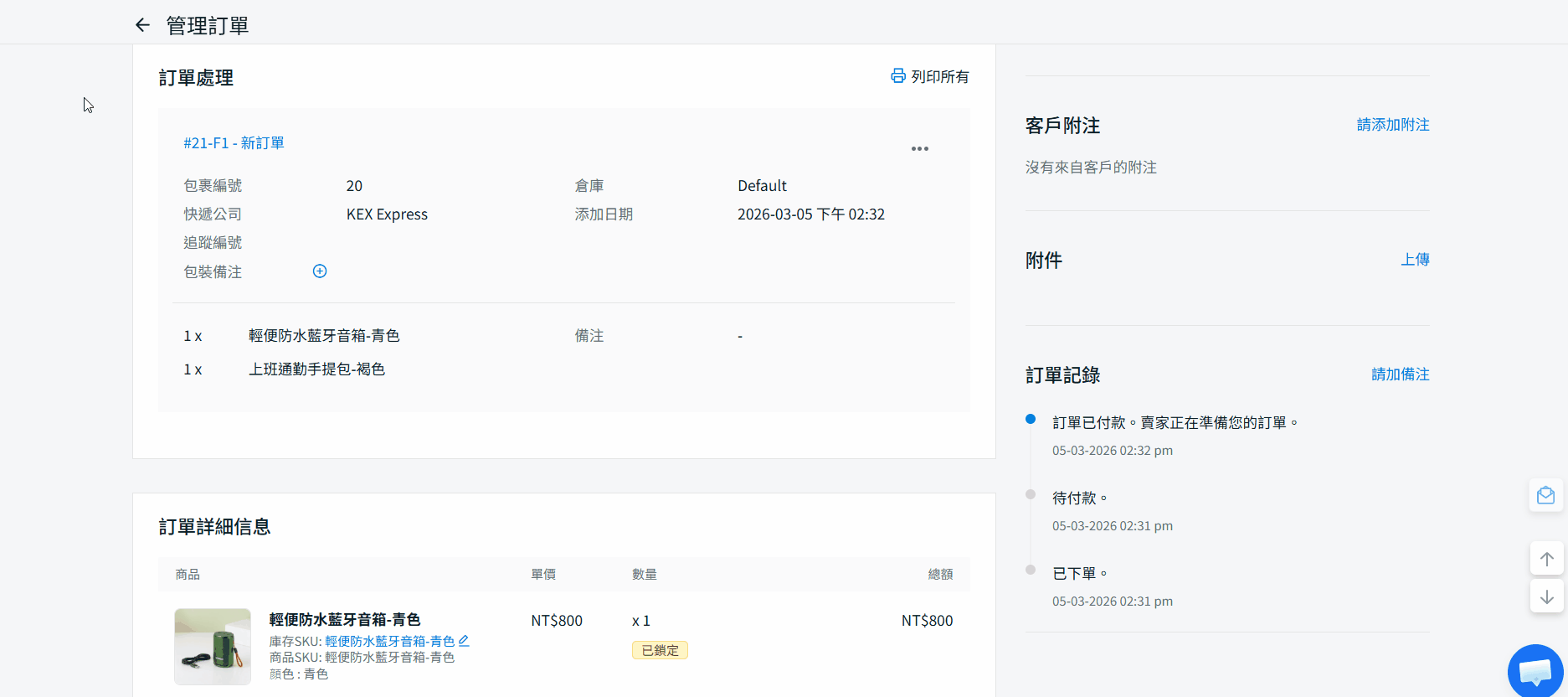Image resolution: width=1568 pixels, height=697 pixels.
Task: Click the pencil icon to edit the inventory SKU
Action: coord(464,641)
